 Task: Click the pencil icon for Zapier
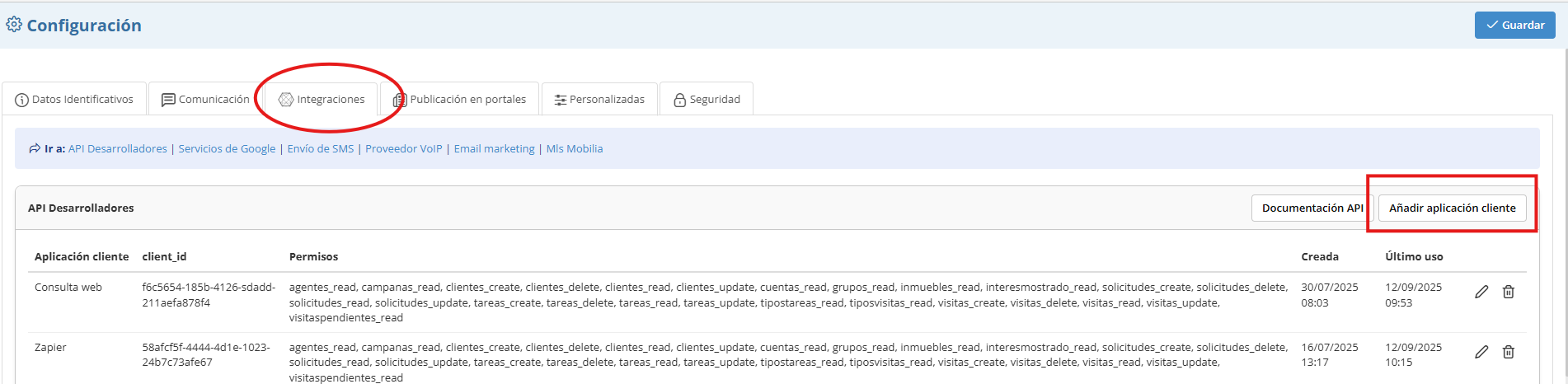[x=1481, y=352]
